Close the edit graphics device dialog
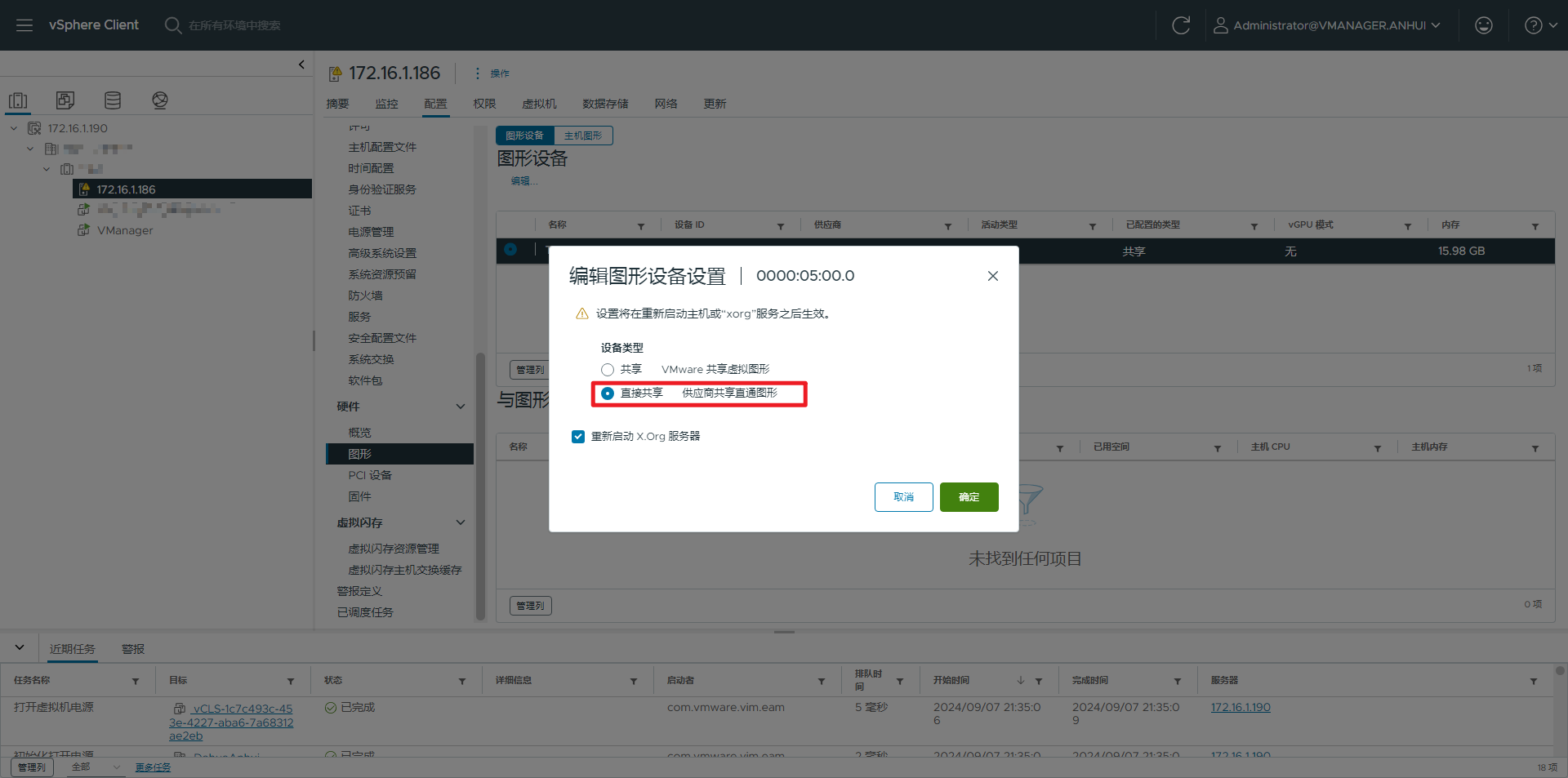 tap(992, 276)
